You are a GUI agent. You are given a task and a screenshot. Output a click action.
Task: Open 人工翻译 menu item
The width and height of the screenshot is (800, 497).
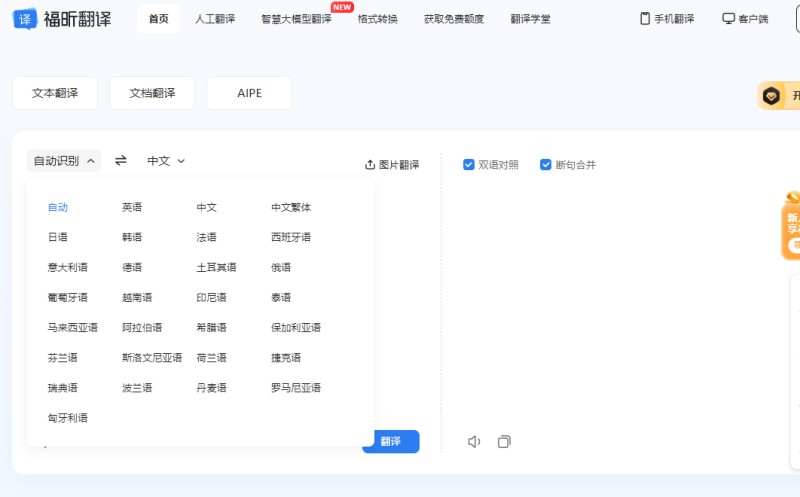[x=215, y=19]
